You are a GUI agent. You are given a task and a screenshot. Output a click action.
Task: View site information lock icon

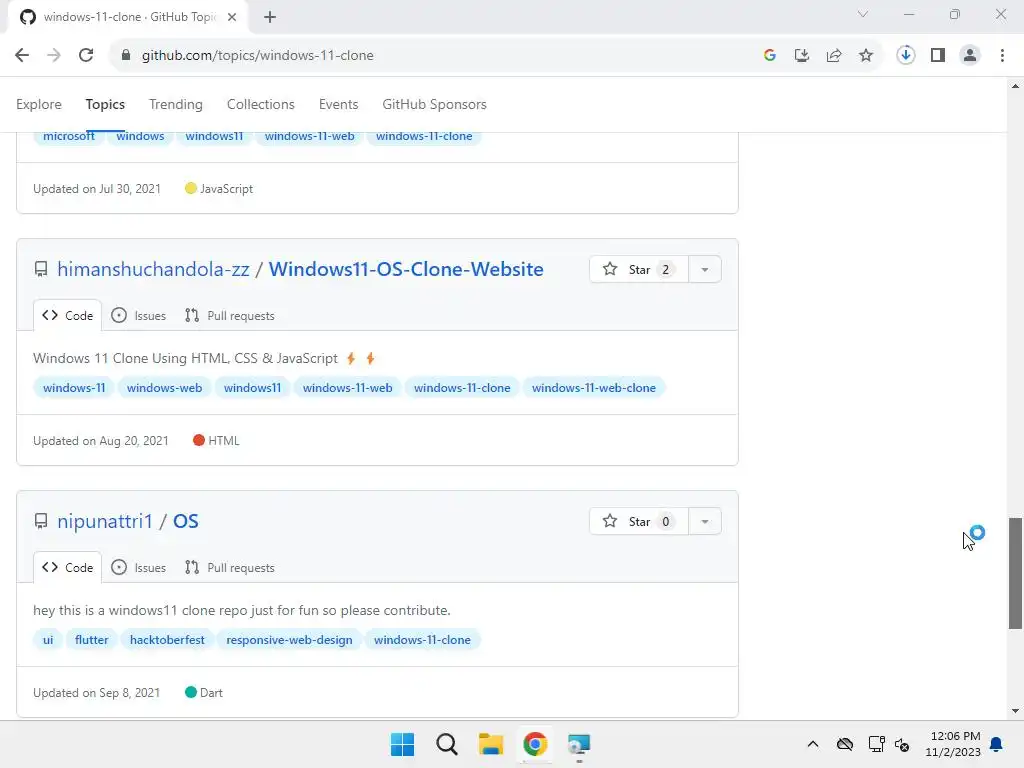(125, 56)
